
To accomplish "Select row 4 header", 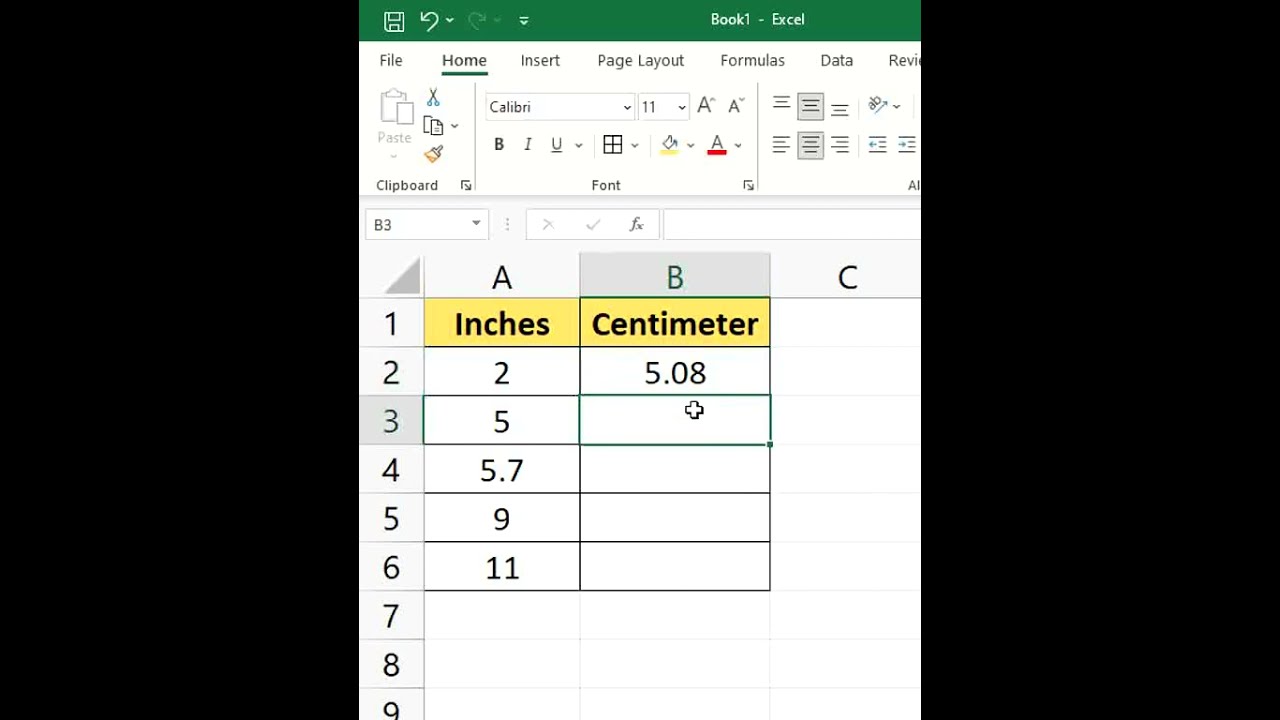I will pos(391,470).
